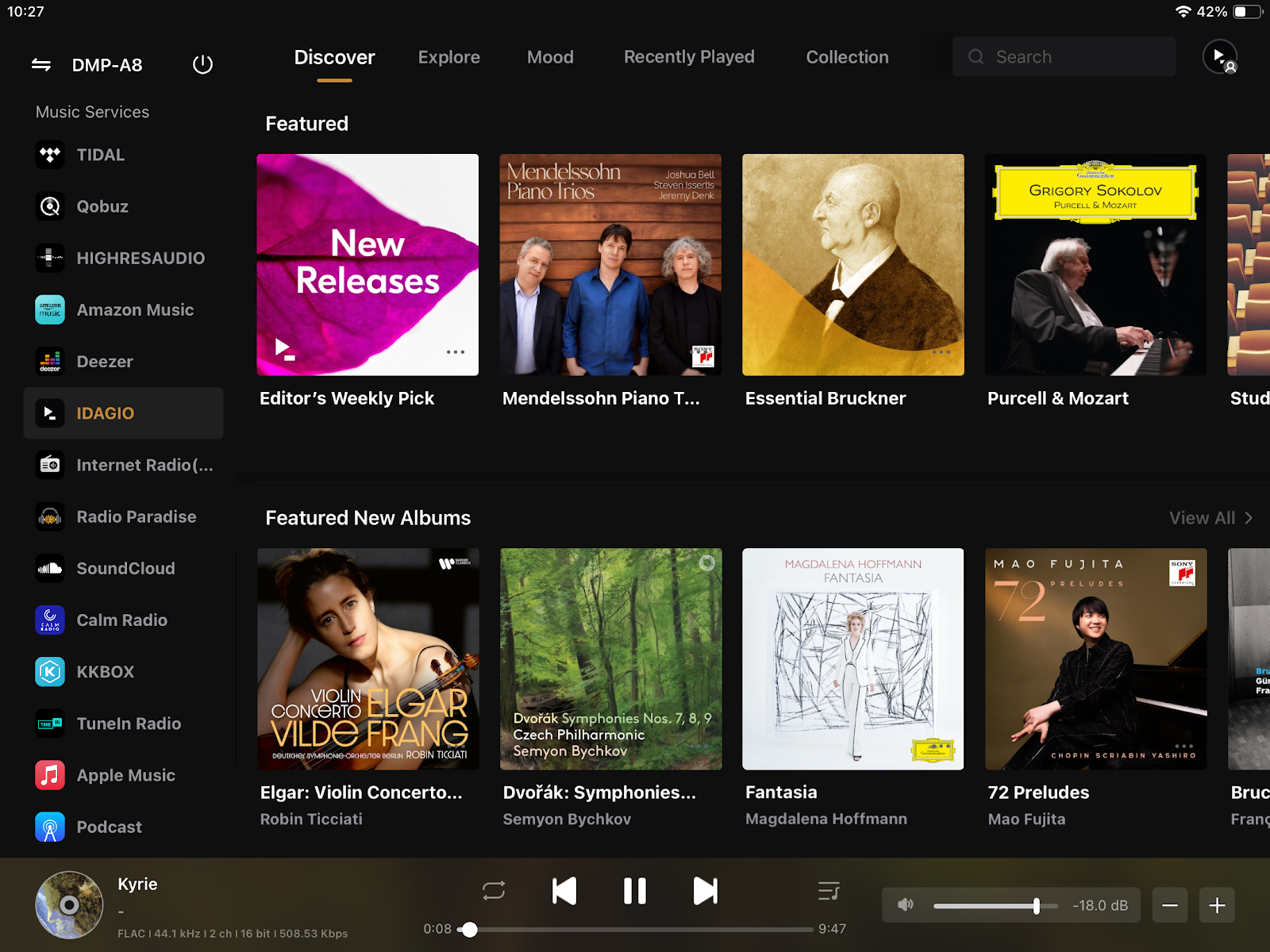Open the Purcell & Mozart Sokolov cover
Image resolution: width=1270 pixels, height=952 pixels.
[1095, 265]
